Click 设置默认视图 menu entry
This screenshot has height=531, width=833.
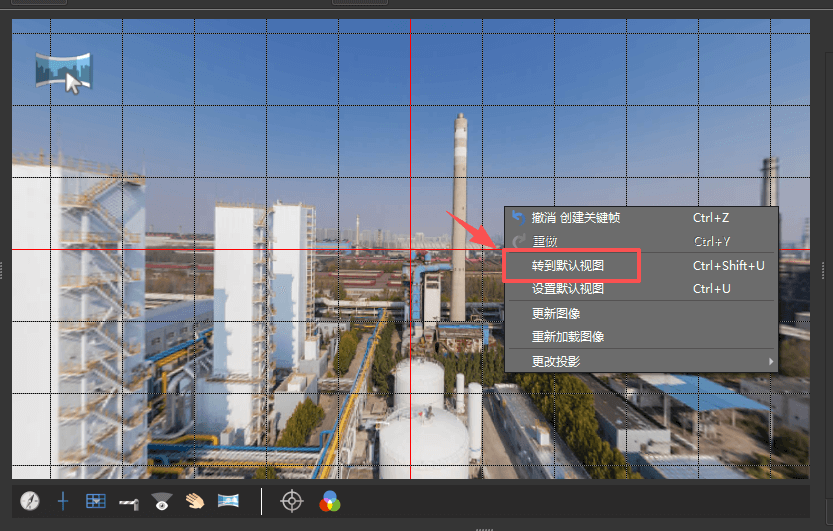click(568, 289)
